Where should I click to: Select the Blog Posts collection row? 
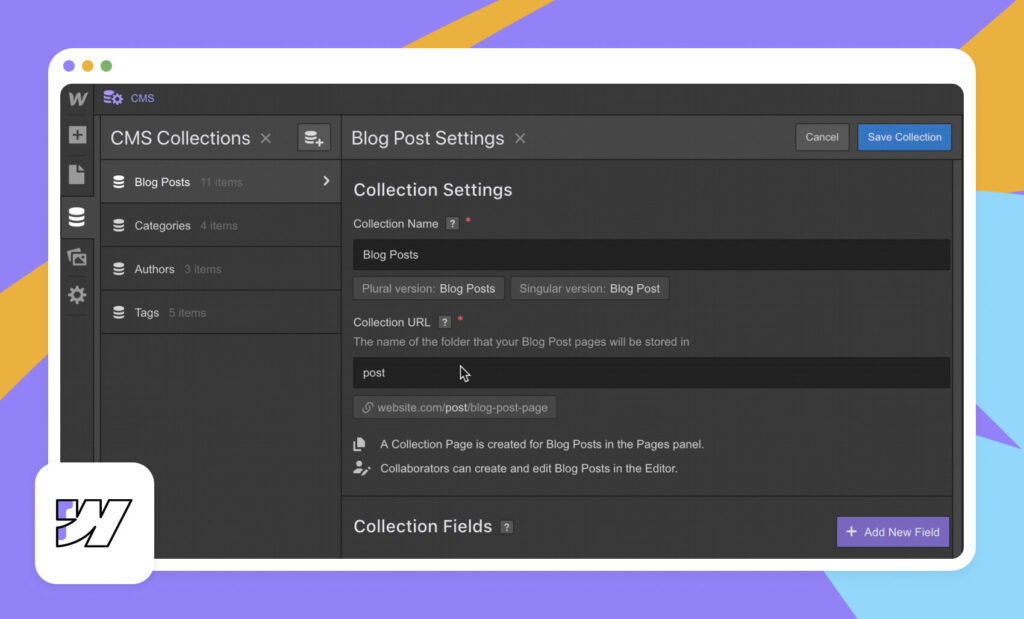coord(221,182)
